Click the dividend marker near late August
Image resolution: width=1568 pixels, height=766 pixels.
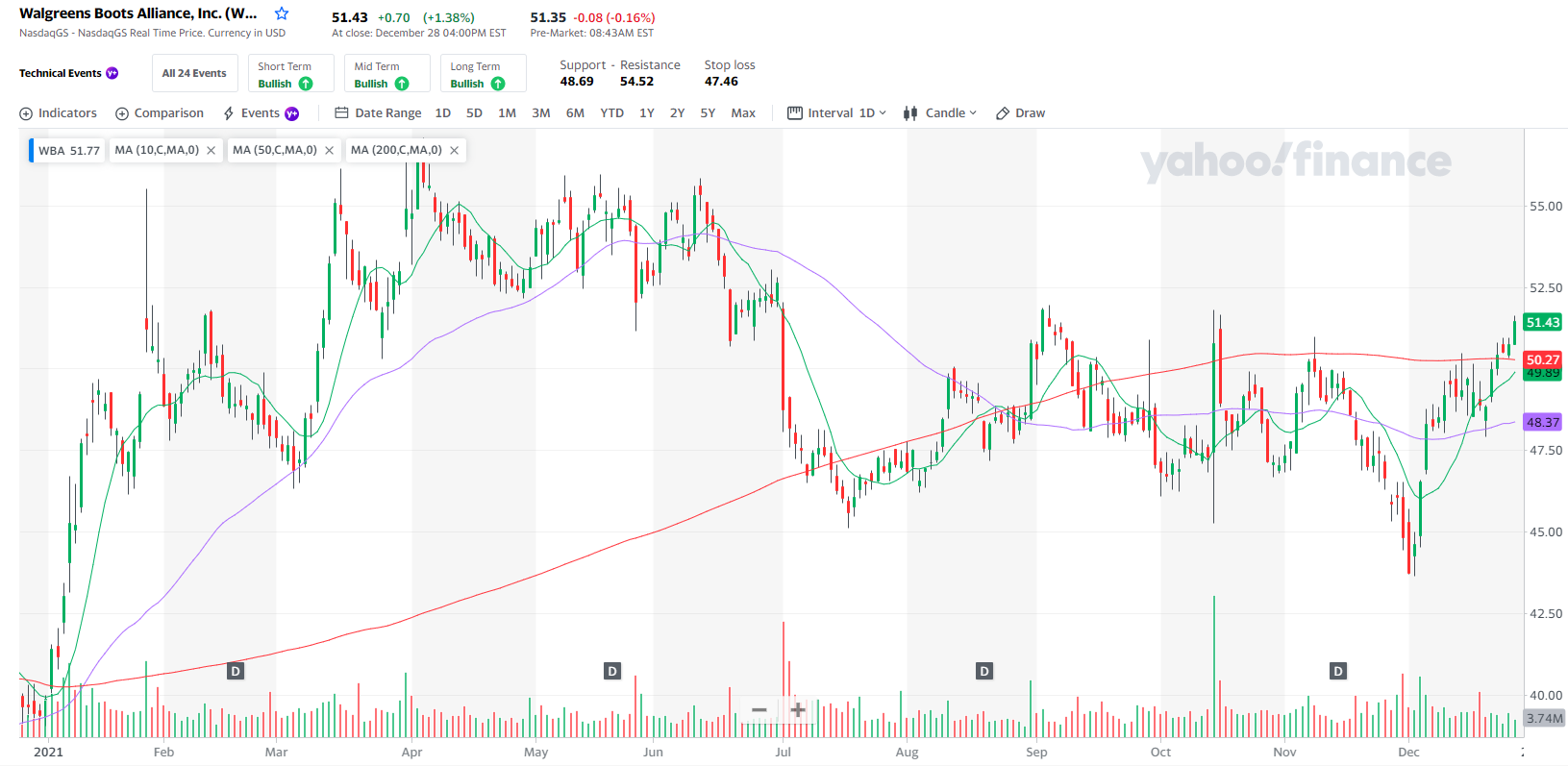[x=983, y=671]
